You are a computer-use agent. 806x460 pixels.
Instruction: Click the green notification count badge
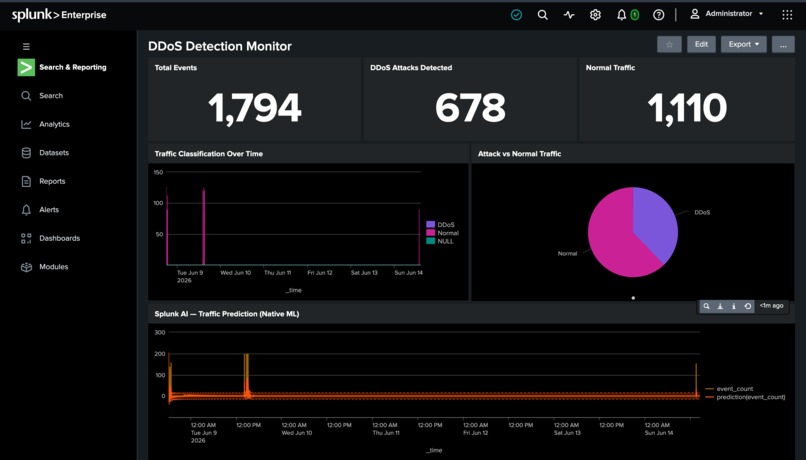coord(635,15)
